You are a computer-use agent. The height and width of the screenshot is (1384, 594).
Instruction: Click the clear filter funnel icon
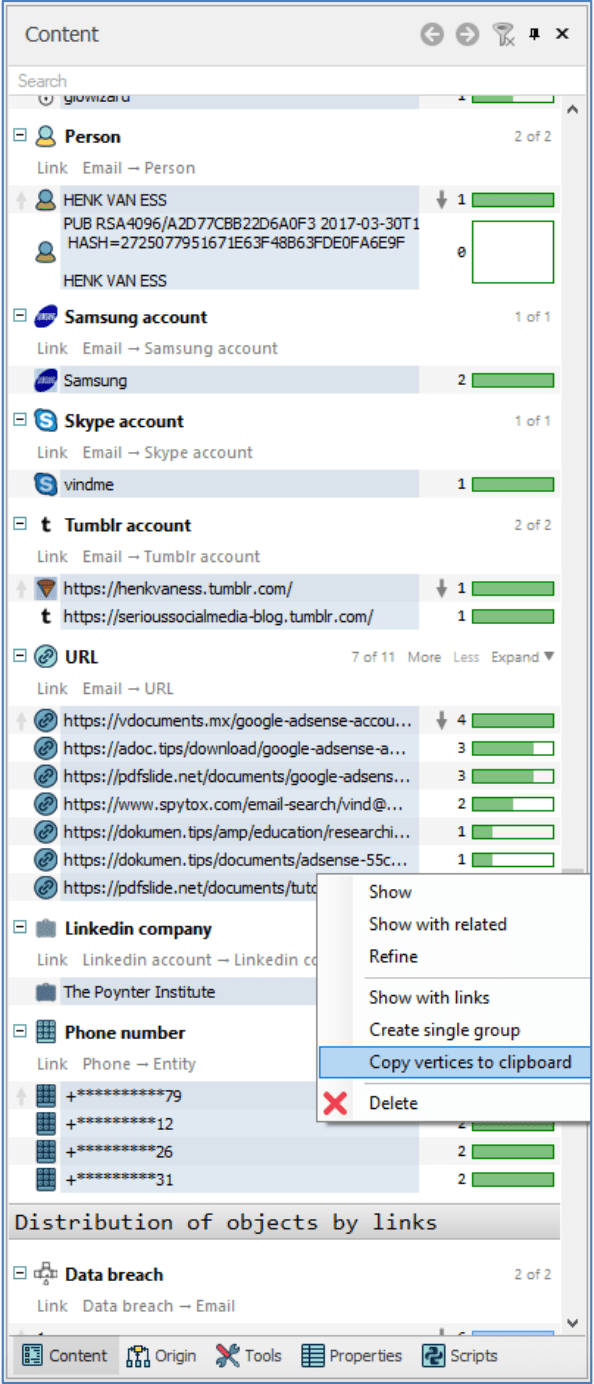click(x=503, y=35)
